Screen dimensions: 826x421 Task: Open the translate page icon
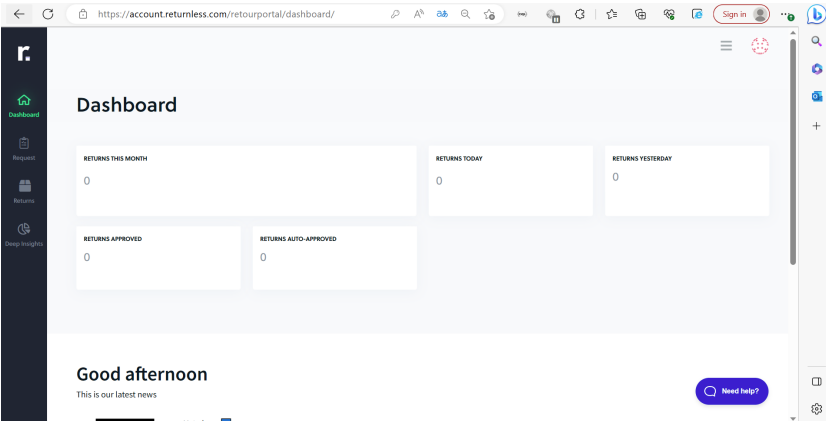(442, 14)
